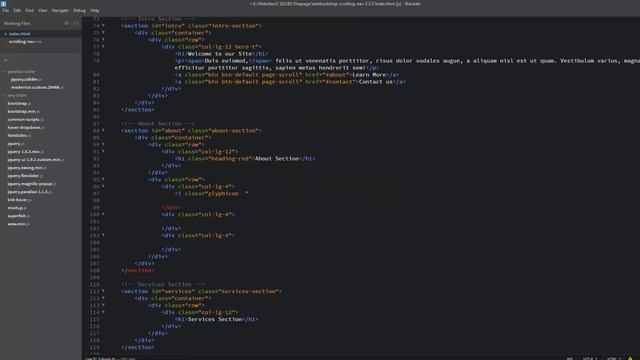Open the Find menu
Image resolution: width=640 pixels, height=360 pixels.
tap(29, 11)
